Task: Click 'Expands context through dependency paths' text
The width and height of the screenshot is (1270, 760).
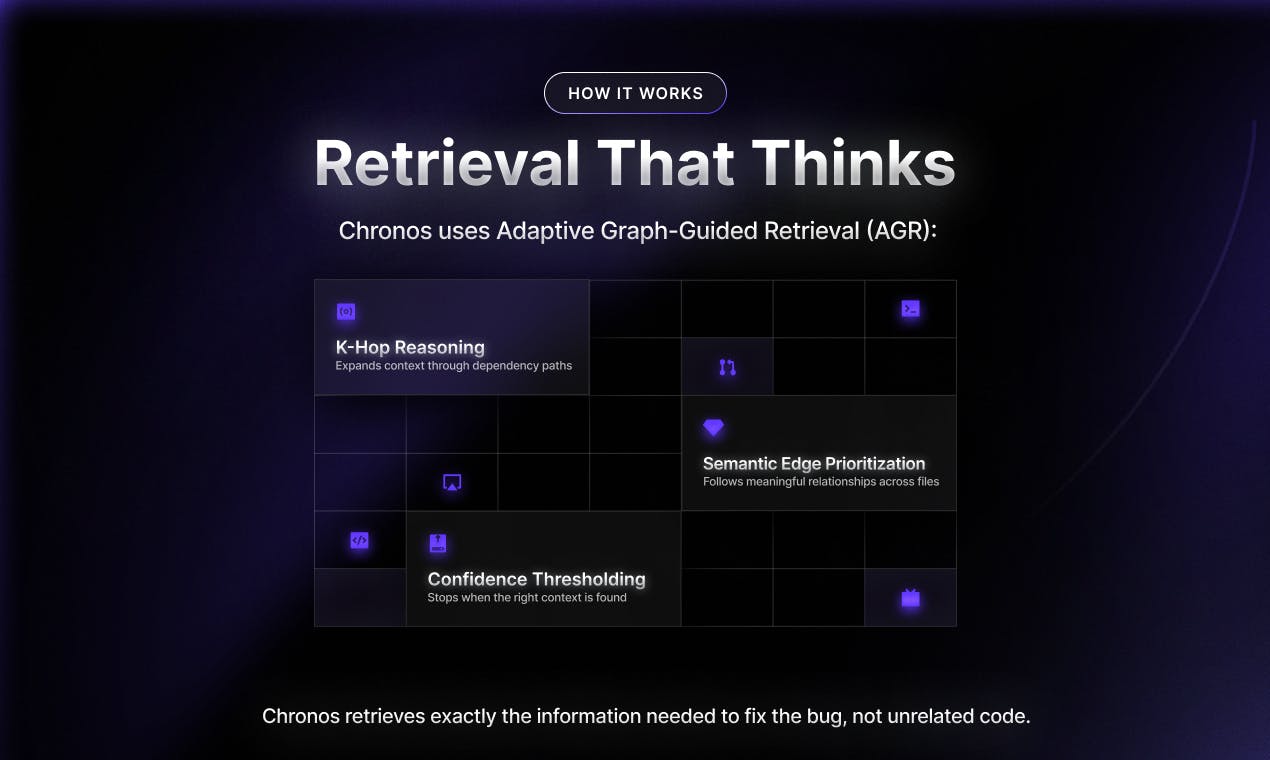Action: coord(454,366)
